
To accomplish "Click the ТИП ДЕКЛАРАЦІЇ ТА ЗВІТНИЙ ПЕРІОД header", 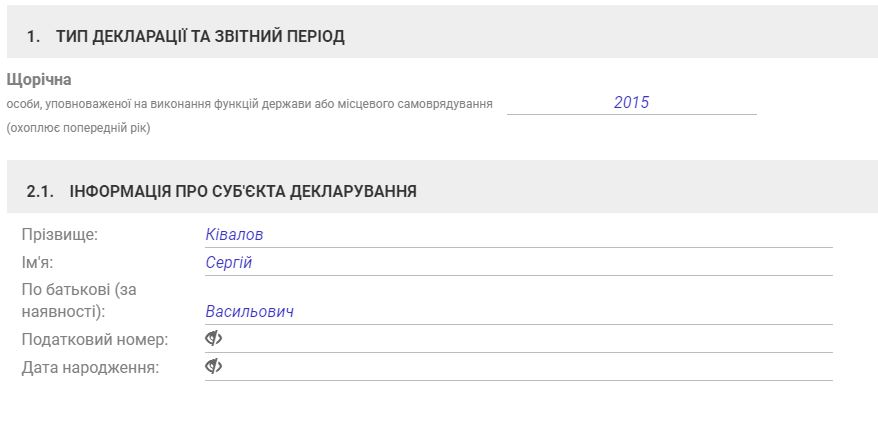I will click(200, 37).
